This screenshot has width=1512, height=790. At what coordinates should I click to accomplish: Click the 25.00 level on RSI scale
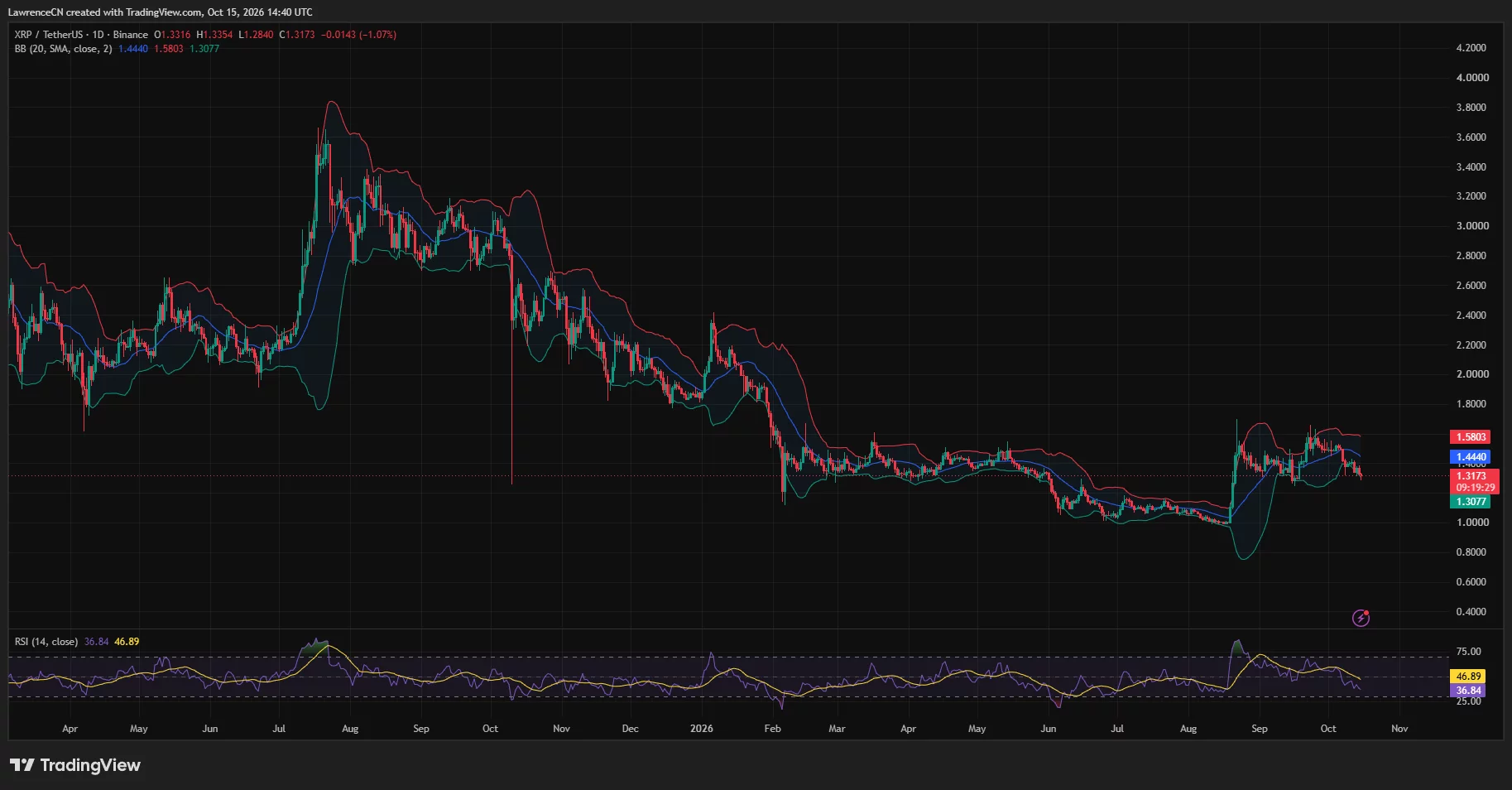[1469, 701]
